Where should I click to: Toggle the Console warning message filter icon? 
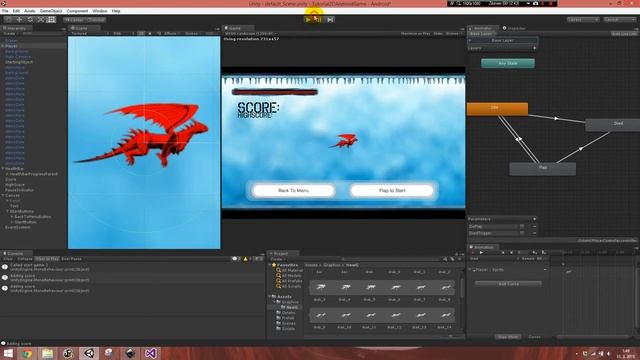click(x=247, y=259)
